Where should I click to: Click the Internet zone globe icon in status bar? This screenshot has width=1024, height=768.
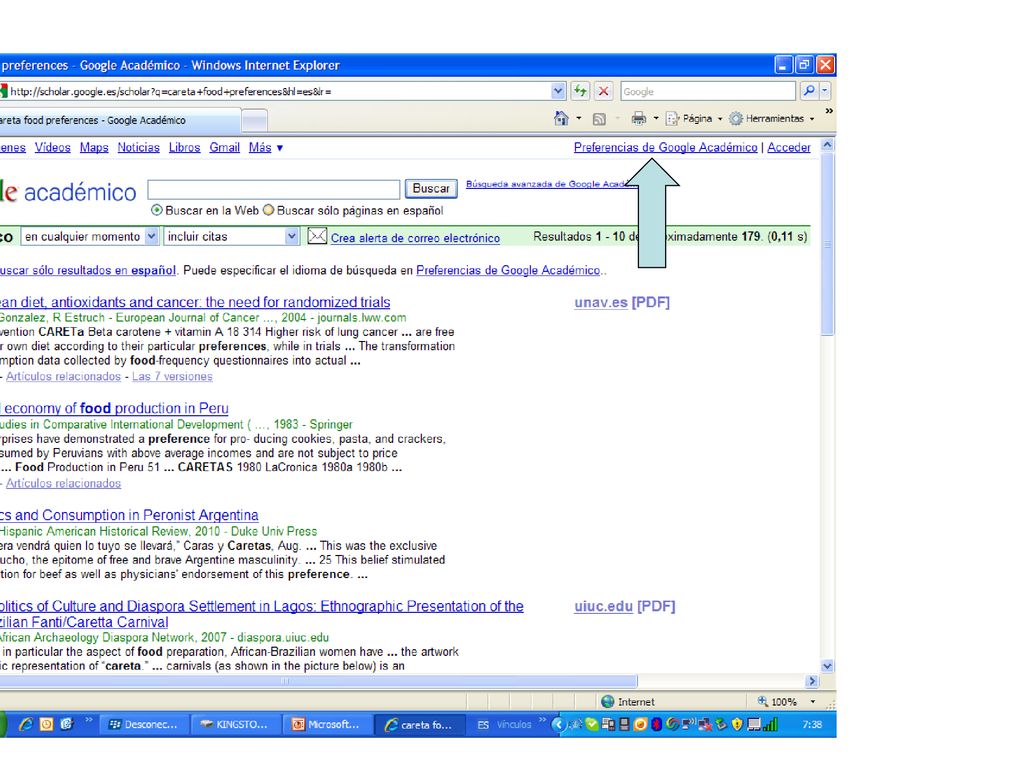[x=608, y=701]
